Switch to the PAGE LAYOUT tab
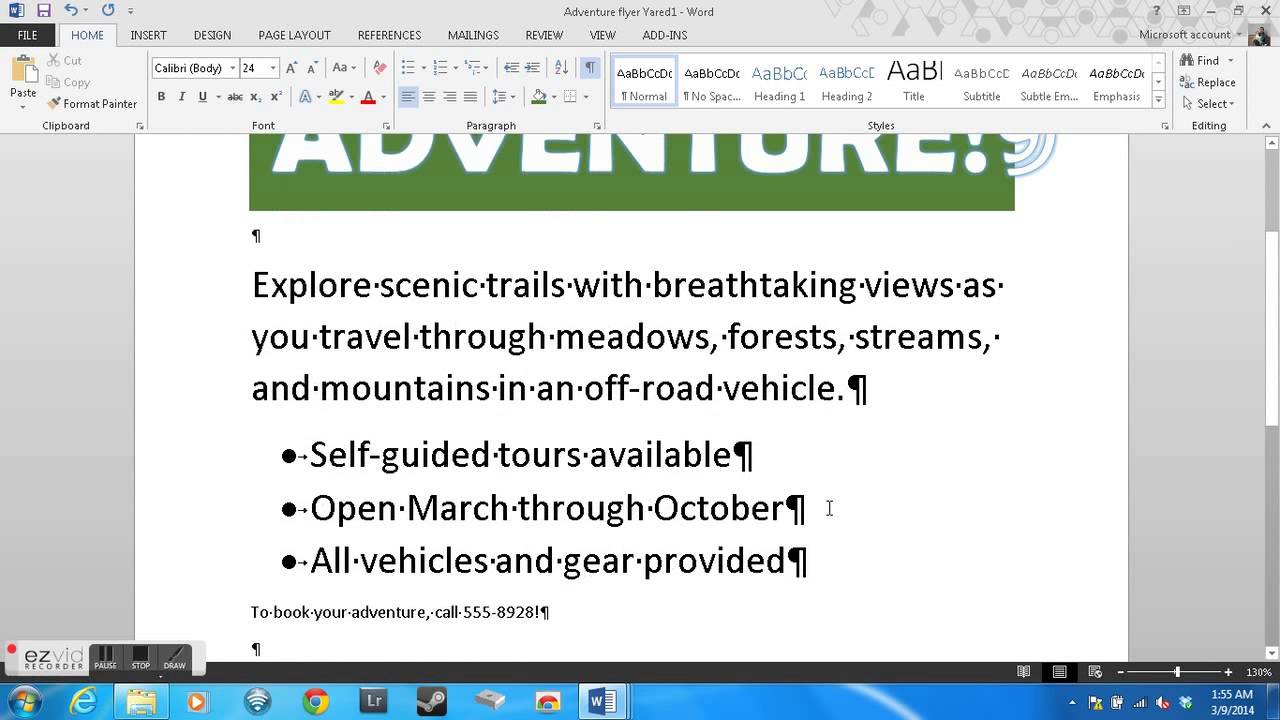Screen dimensions: 1280x720 (294, 35)
